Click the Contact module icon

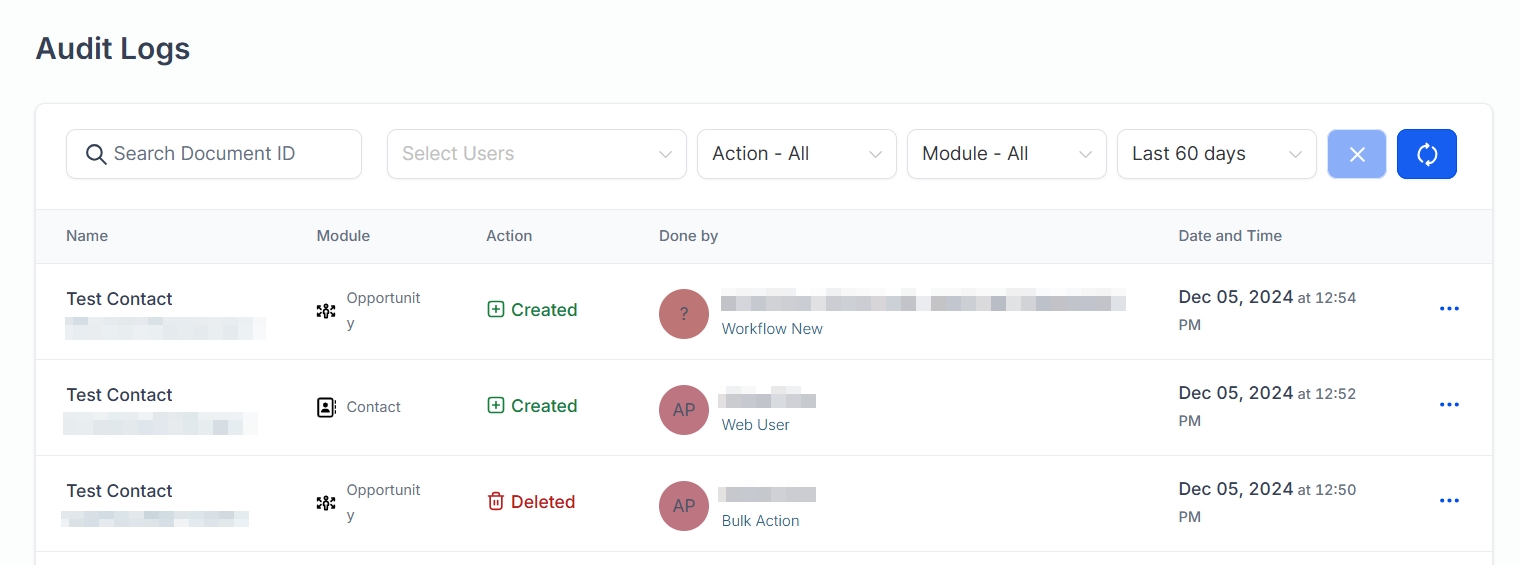click(326, 407)
